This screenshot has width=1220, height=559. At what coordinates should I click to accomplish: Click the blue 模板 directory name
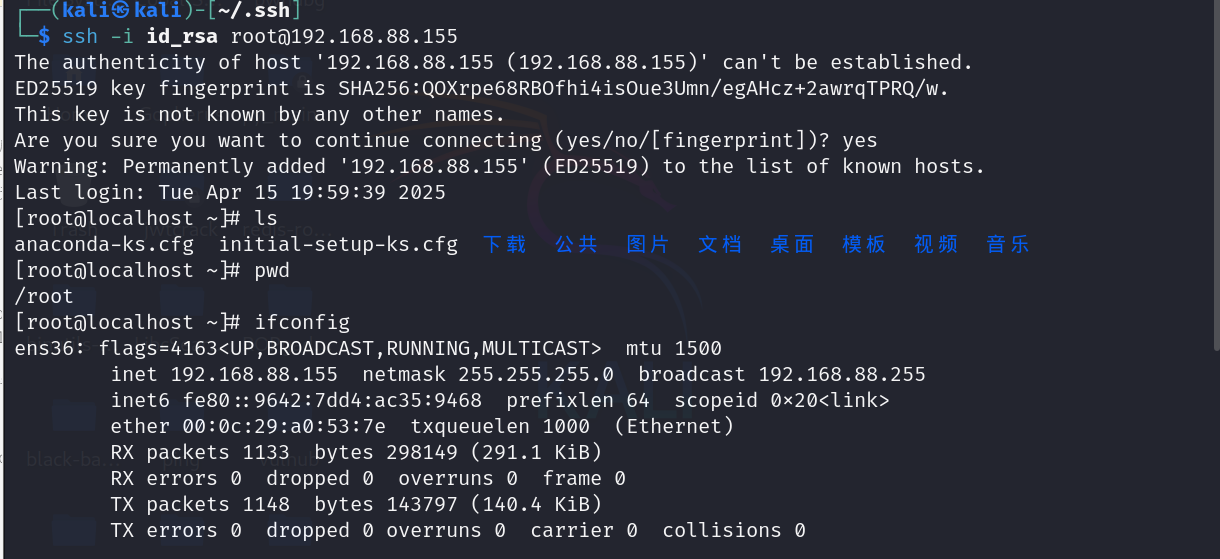click(865, 244)
